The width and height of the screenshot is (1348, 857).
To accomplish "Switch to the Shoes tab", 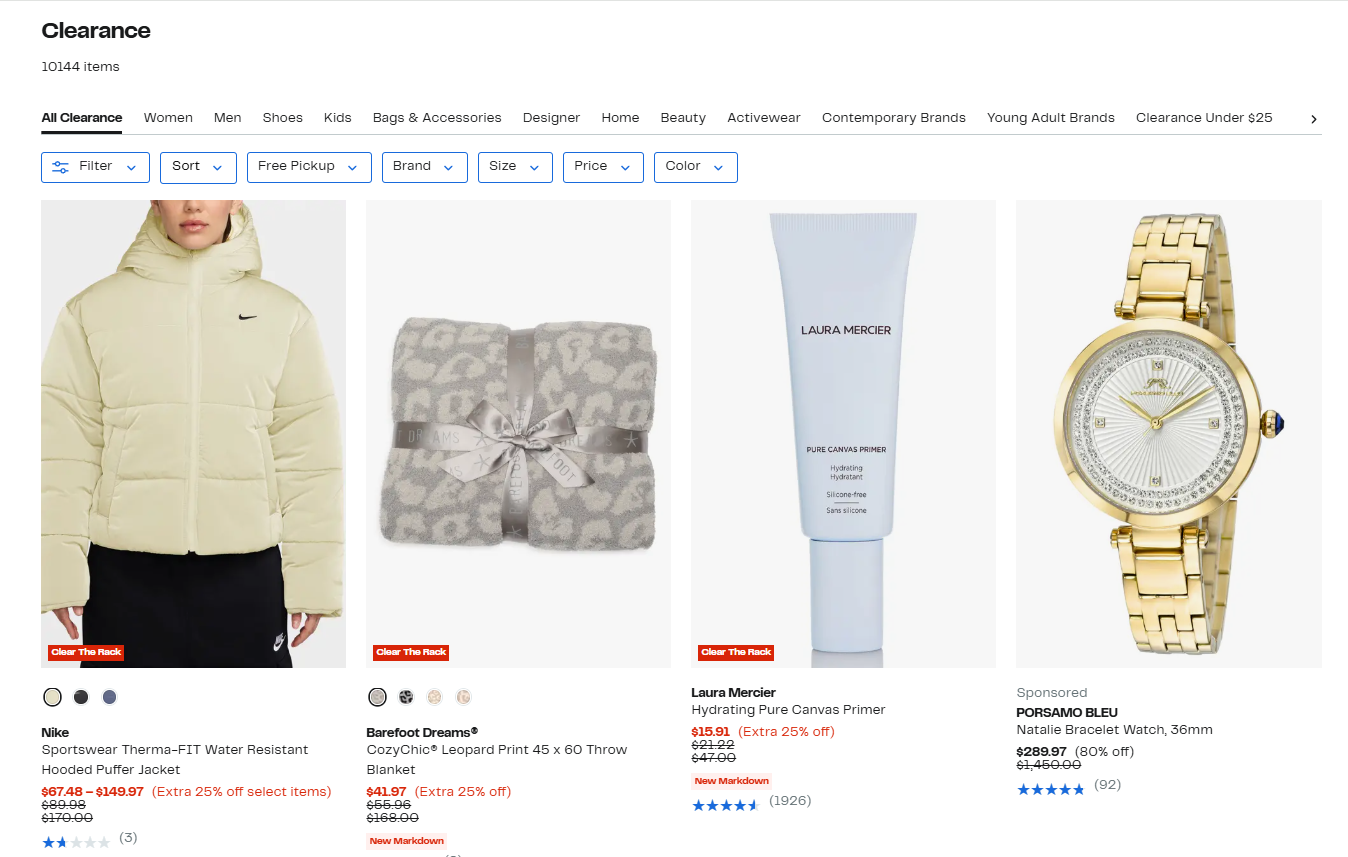I will [283, 118].
